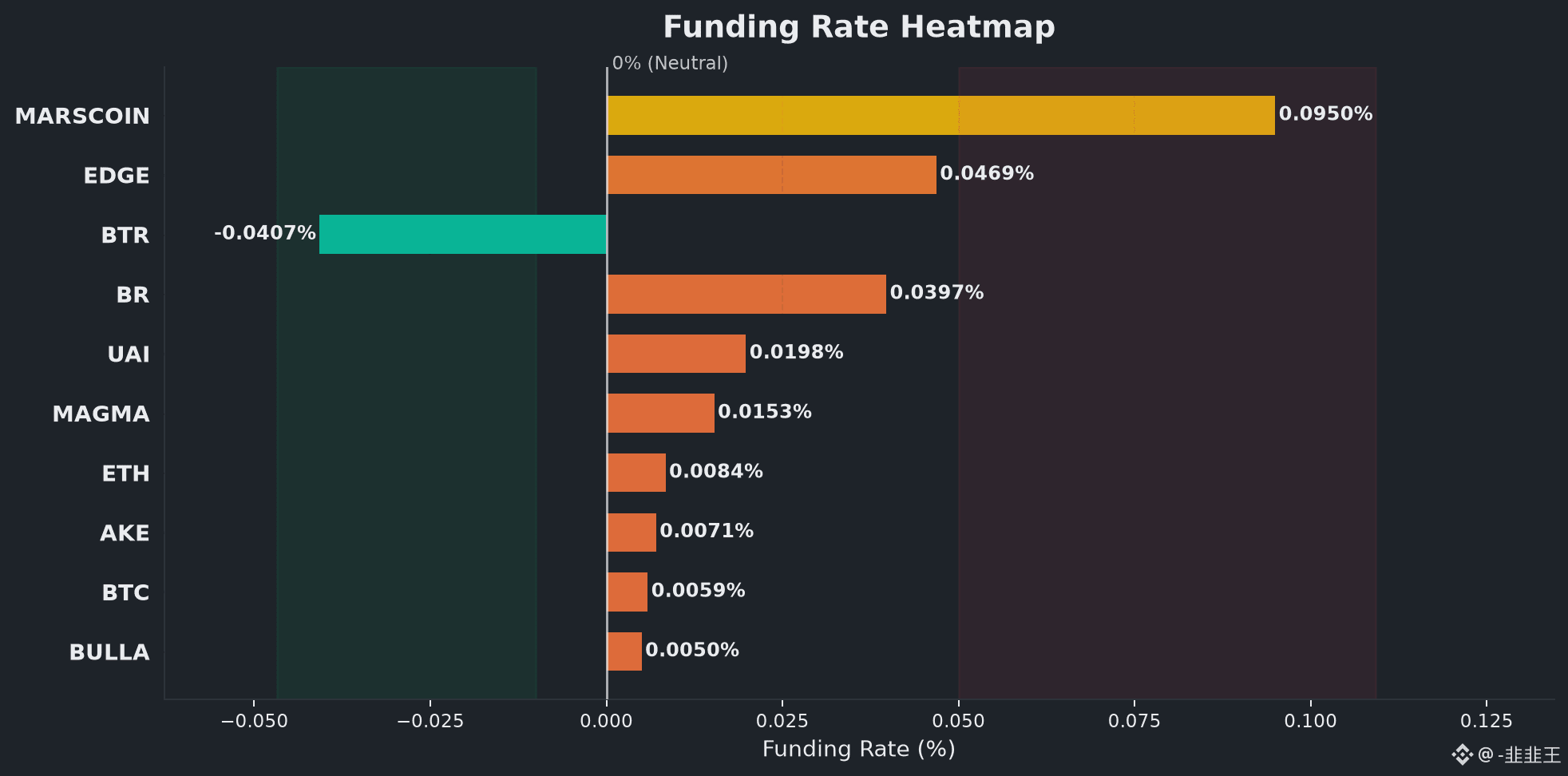Viewport: 1568px width, 776px height.
Task: Click the BR funding rate bar
Action: (x=746, y=294)
